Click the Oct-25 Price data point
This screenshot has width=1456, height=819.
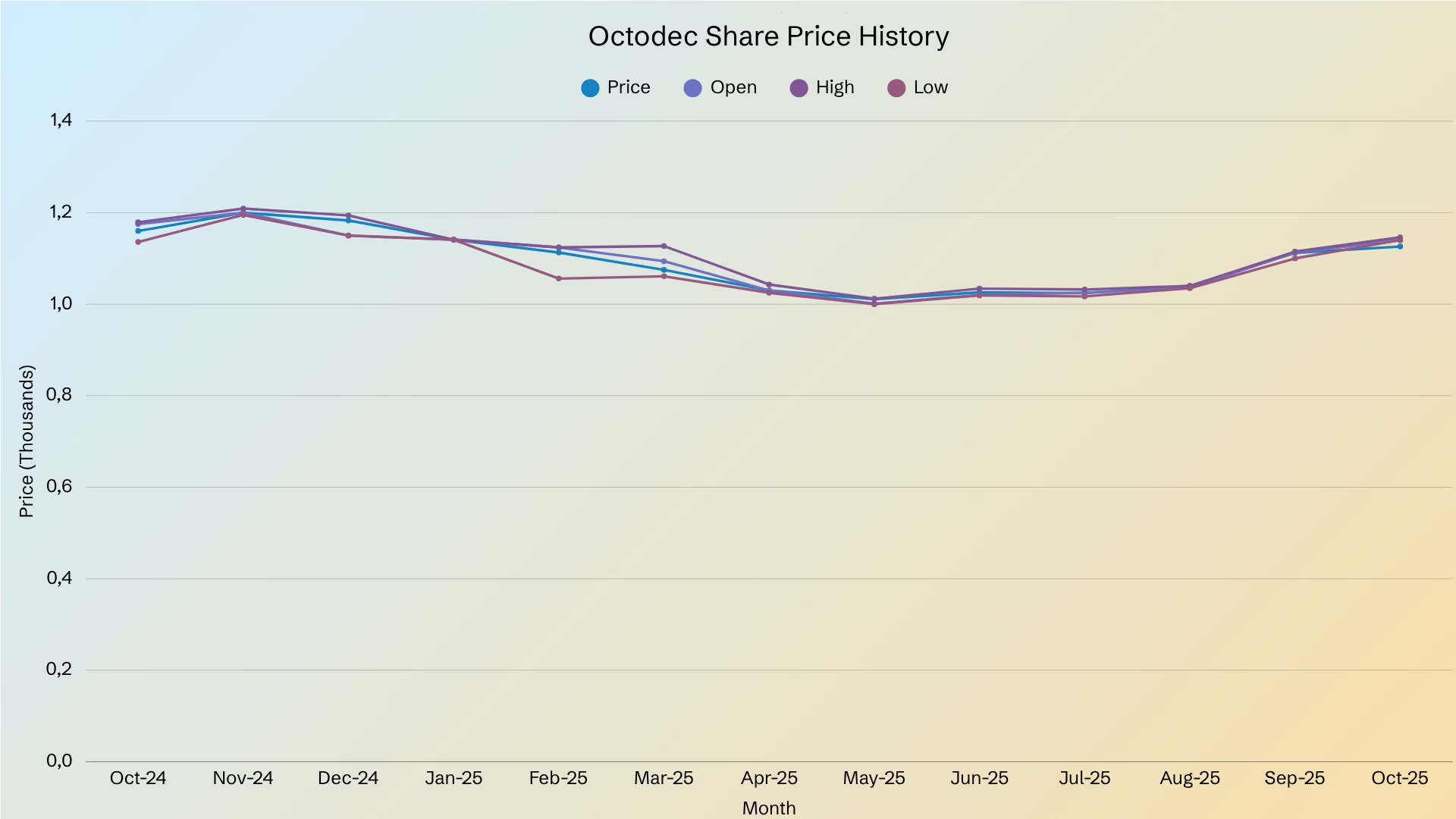[1400, 246]
